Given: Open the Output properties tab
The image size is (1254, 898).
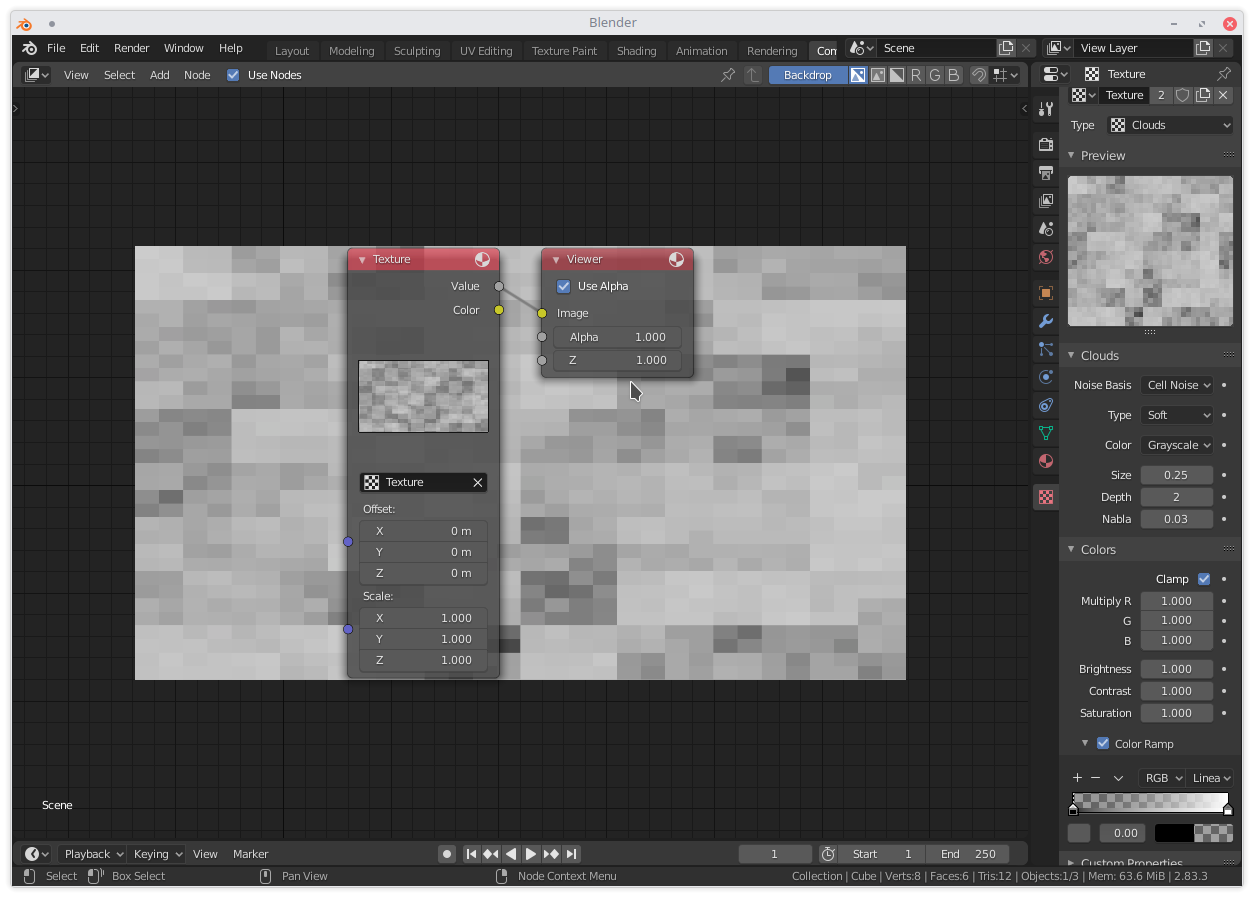Looking at the screenshot, I should pyautogui.click(x=1046, y=173).
